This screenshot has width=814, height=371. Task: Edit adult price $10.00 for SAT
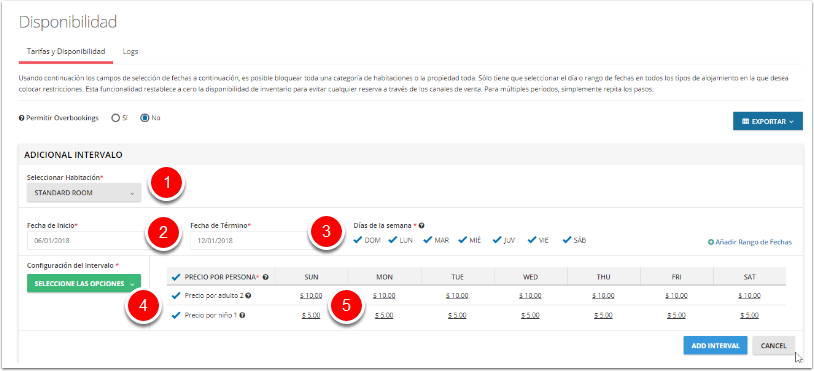point(749,296)
